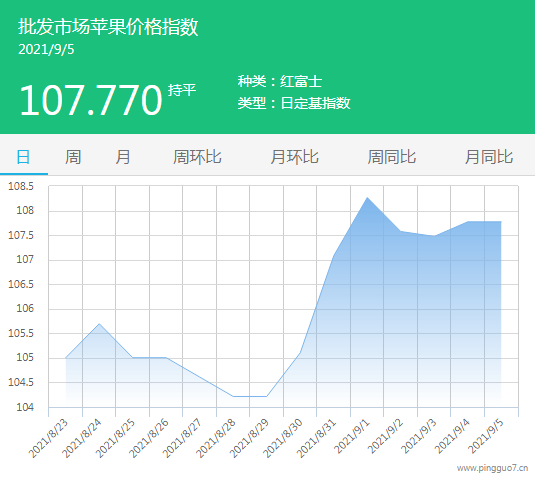Click the 2021/8/31 x-axis date label

coord(317,438)
